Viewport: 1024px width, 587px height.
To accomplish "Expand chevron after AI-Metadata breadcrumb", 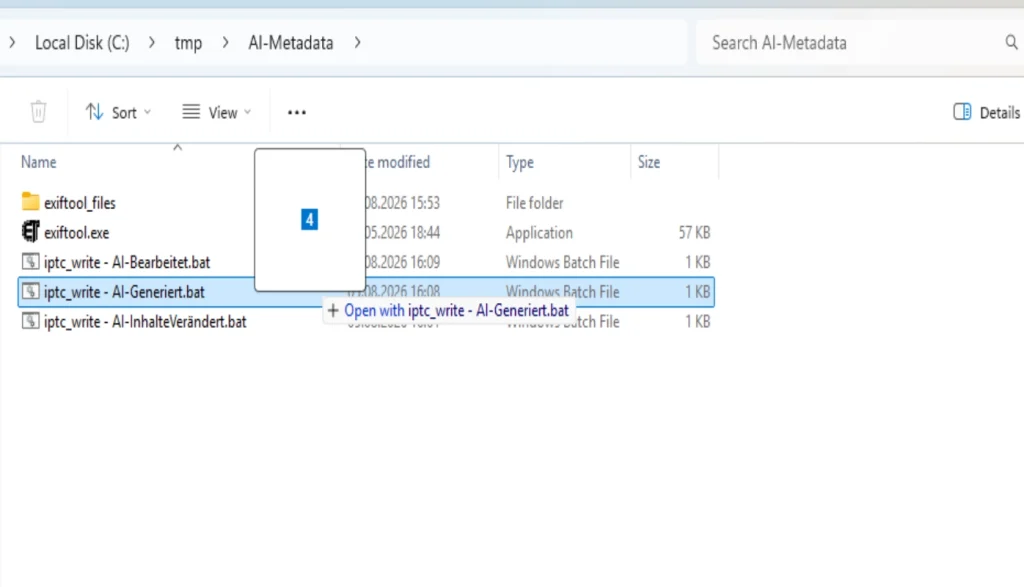I will [357, 42].
